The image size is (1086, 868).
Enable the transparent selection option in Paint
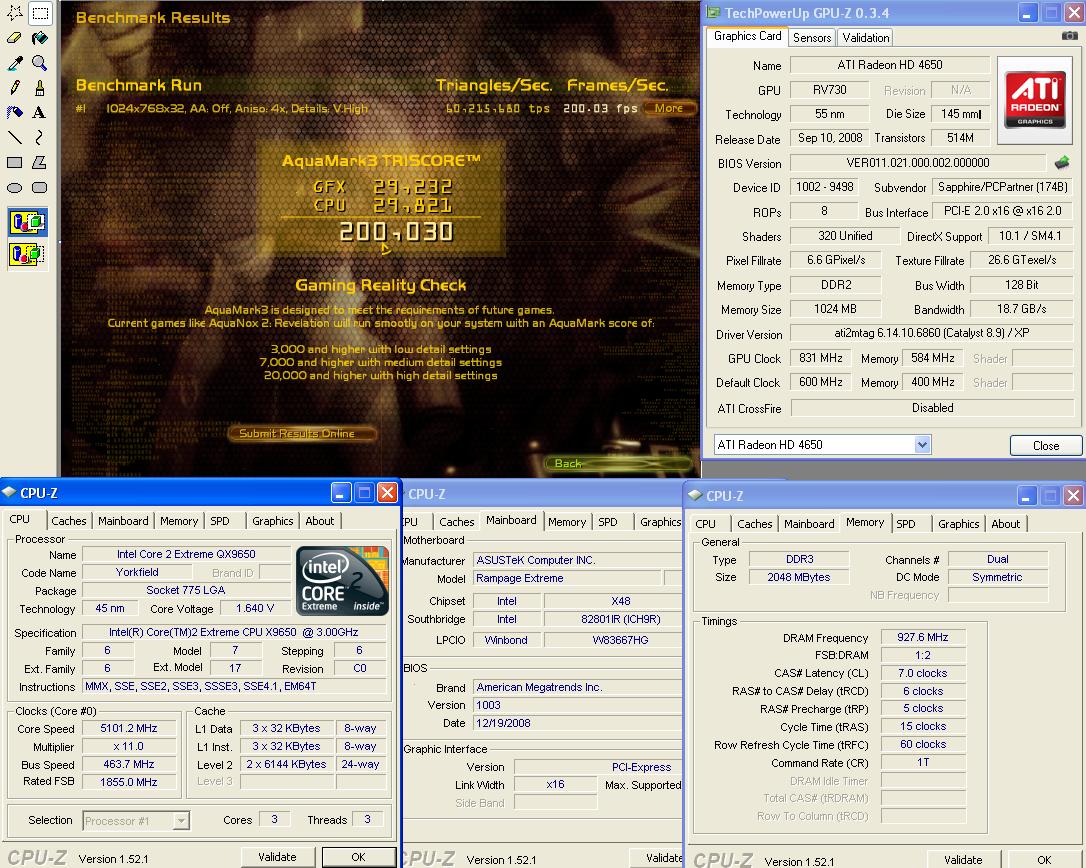pyautogui.click(x=28, y=254)
